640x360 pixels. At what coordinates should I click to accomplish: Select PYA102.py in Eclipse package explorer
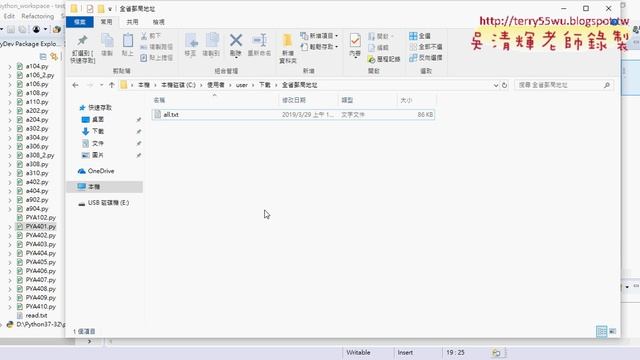tap(36, 218)
